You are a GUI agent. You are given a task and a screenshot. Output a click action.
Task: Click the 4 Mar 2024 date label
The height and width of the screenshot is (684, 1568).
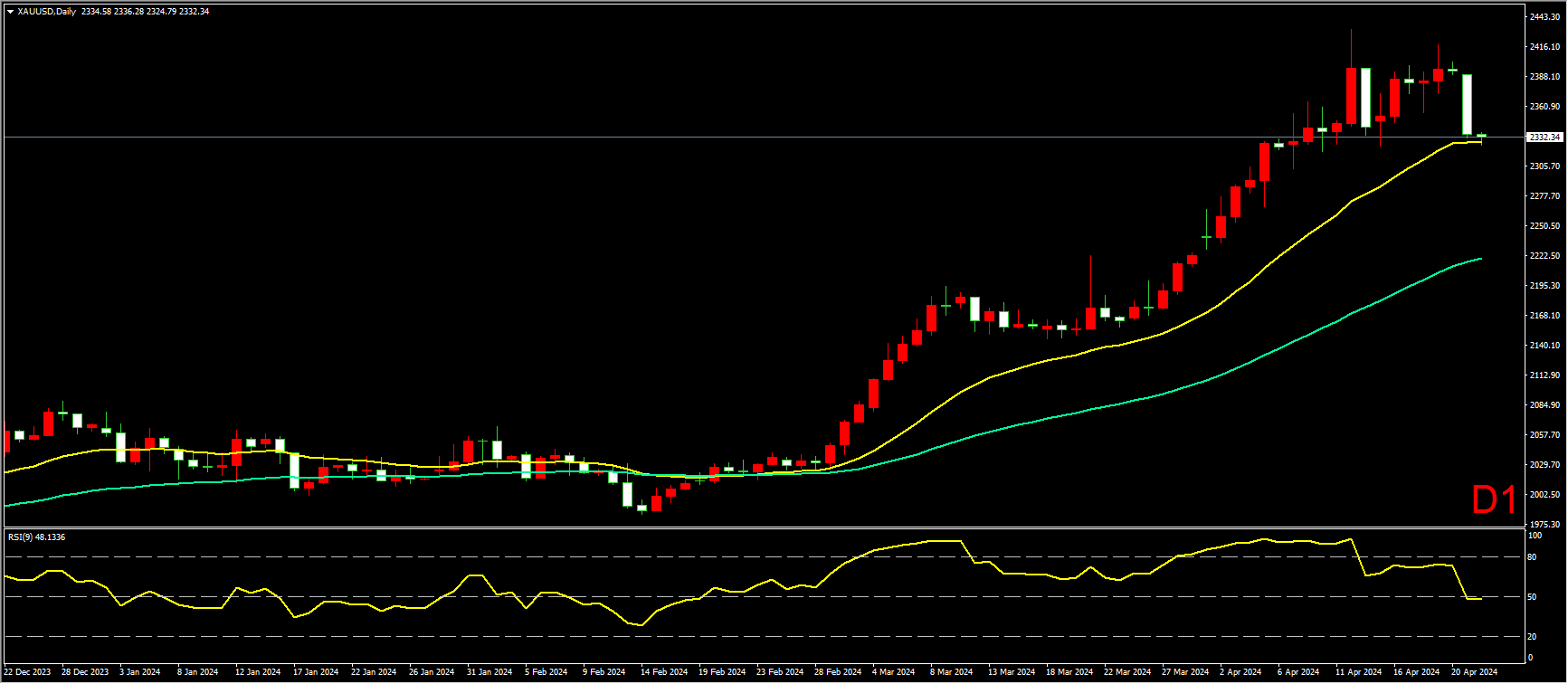[x=893, y=672]
